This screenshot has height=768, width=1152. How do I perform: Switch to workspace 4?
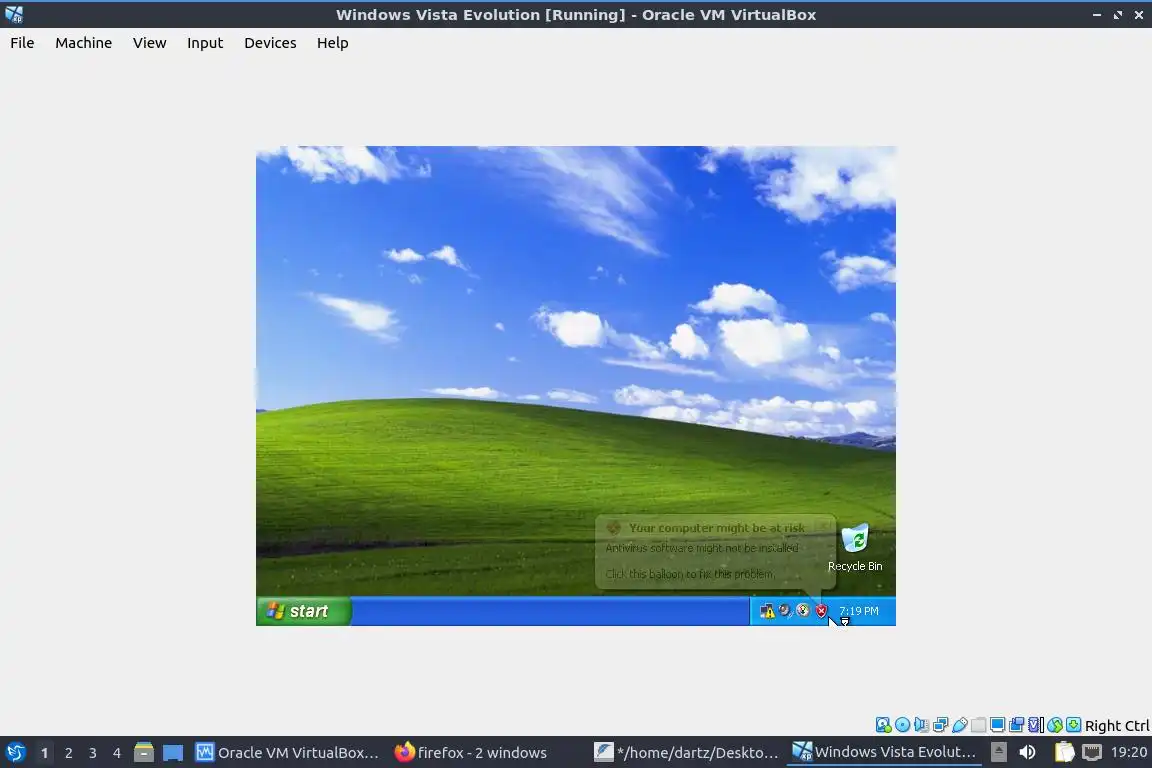[116, 753]
